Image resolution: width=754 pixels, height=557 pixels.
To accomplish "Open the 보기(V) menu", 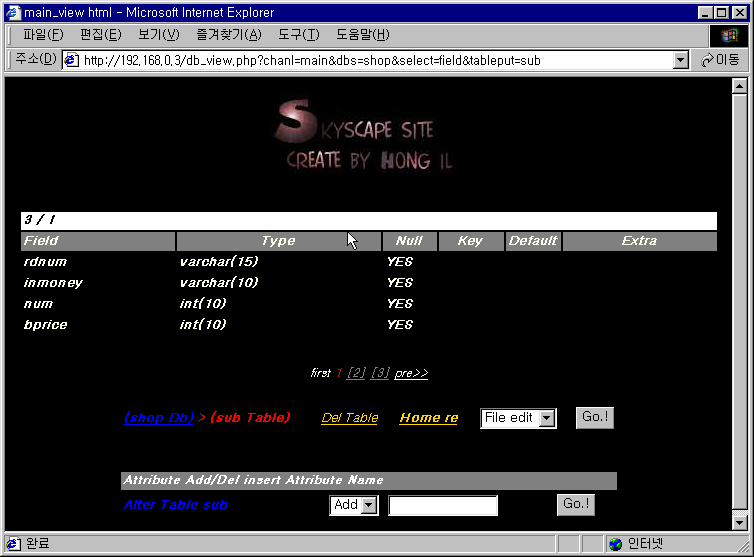I will click(158, 35).
